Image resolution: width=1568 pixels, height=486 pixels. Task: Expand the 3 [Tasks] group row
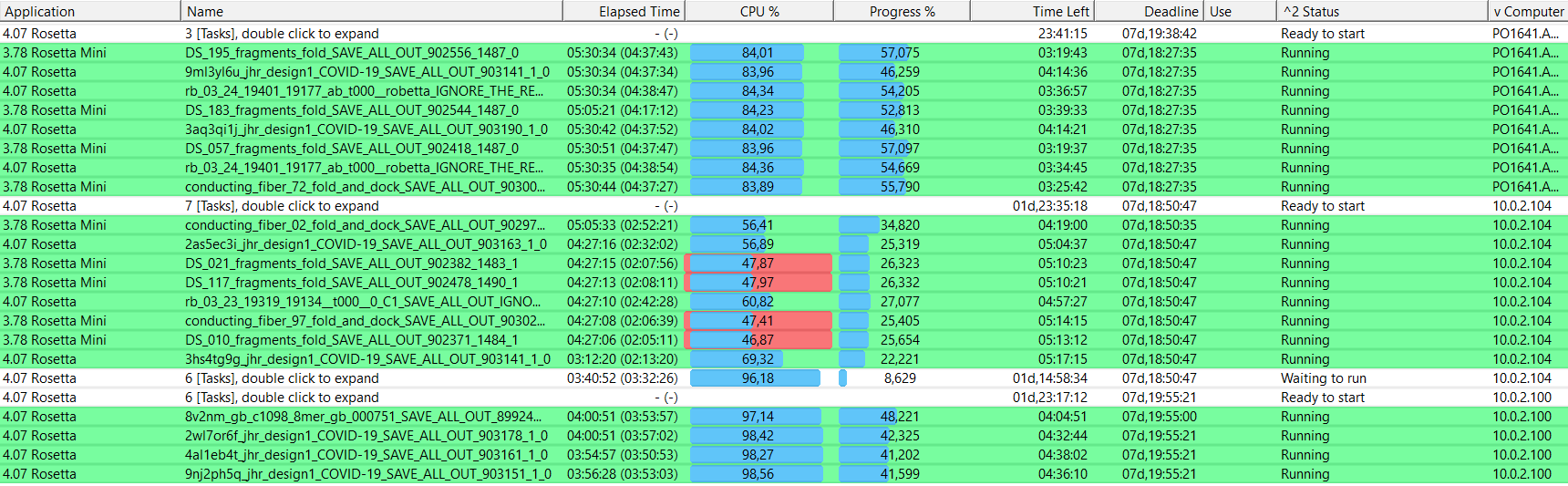click(x=784, y=34)
